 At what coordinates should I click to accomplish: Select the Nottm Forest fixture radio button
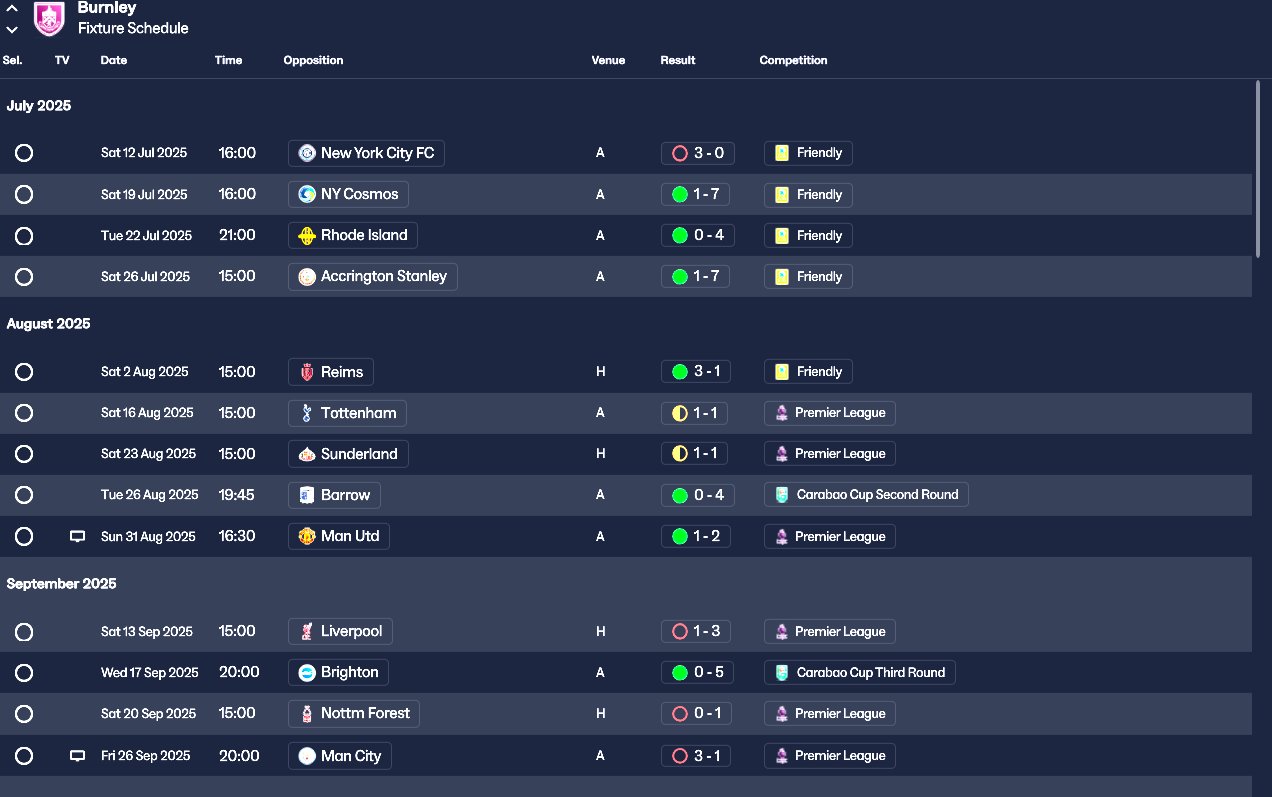pyautogui.click(x=24, y=714)
